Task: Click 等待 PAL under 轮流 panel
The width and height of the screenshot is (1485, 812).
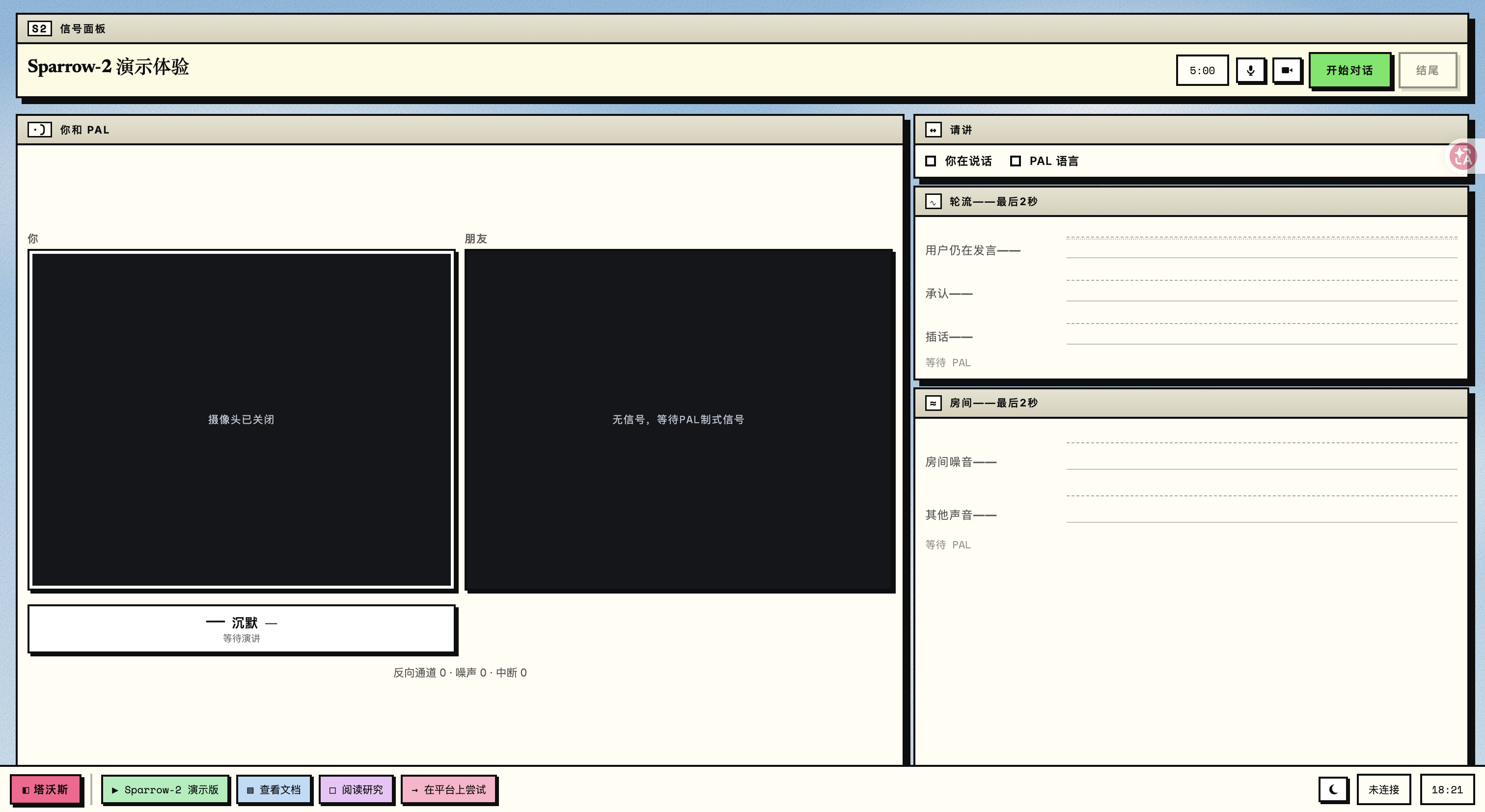Action: click(948, 362)
